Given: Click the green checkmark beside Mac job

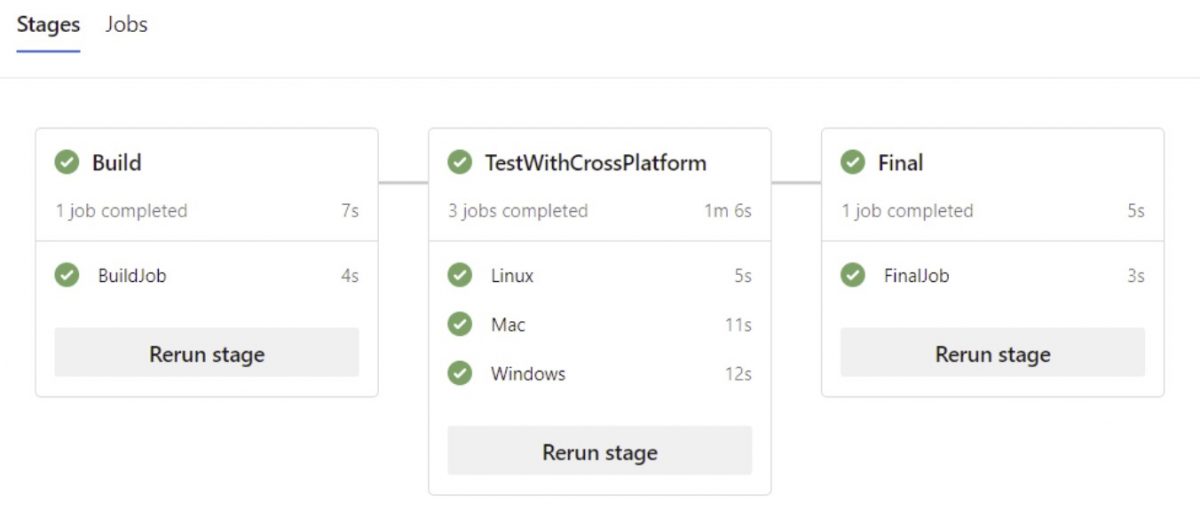Looking at the screenshot, I should (460, 324).
